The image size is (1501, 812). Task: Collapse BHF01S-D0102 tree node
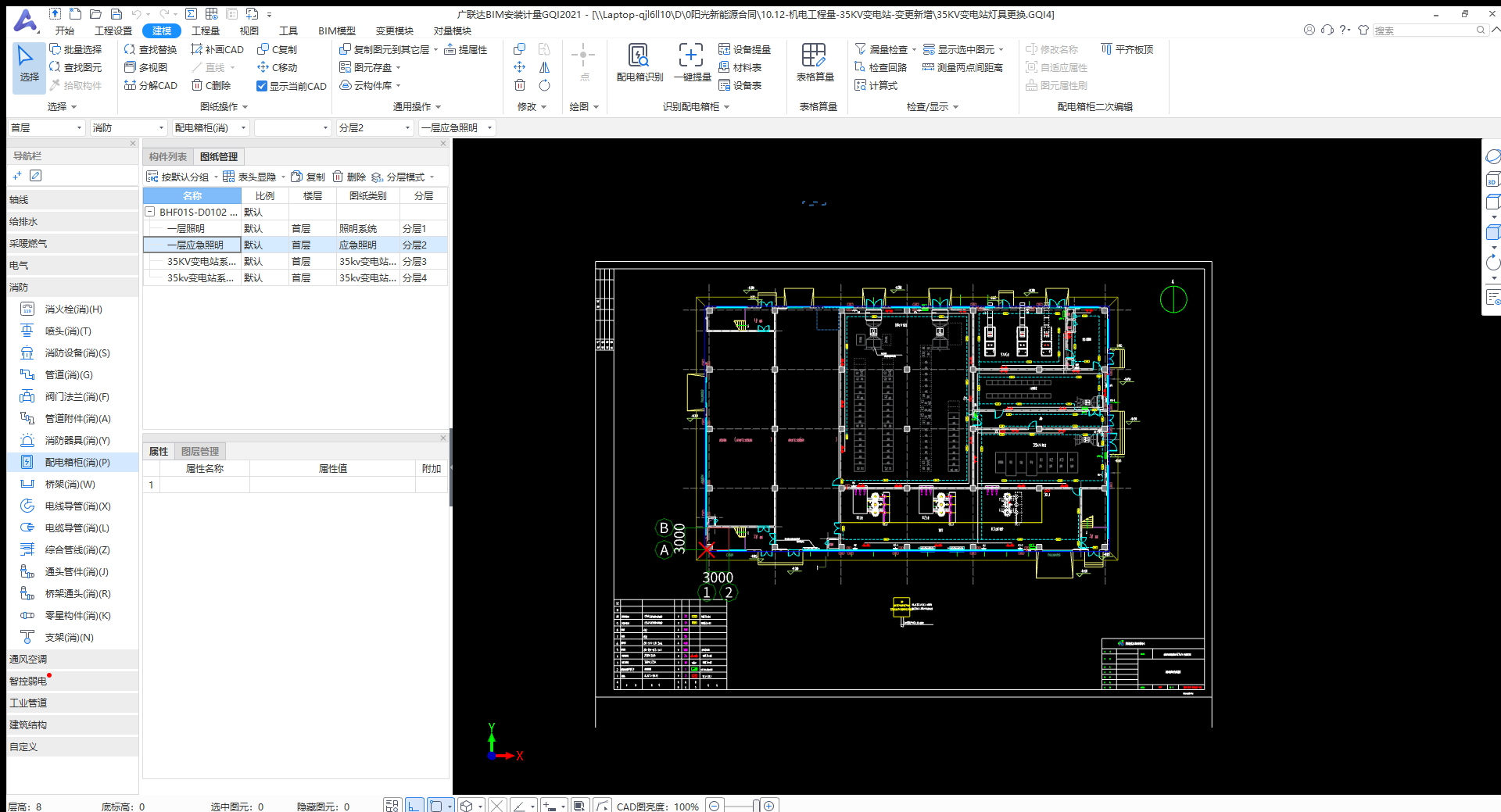pyautogui.click(x=150, y=212)
